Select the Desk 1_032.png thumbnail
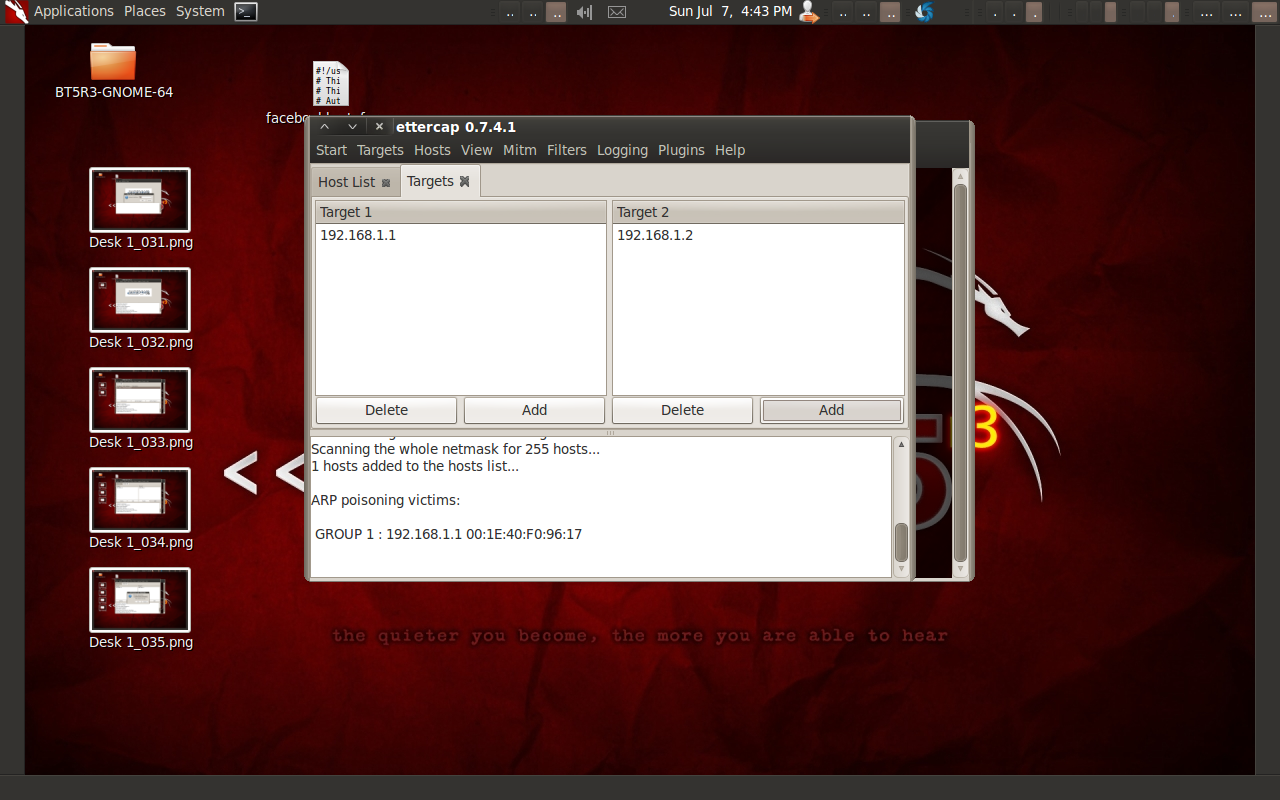1280x800 pixels. pyautogui.click(x=140, y=300)
